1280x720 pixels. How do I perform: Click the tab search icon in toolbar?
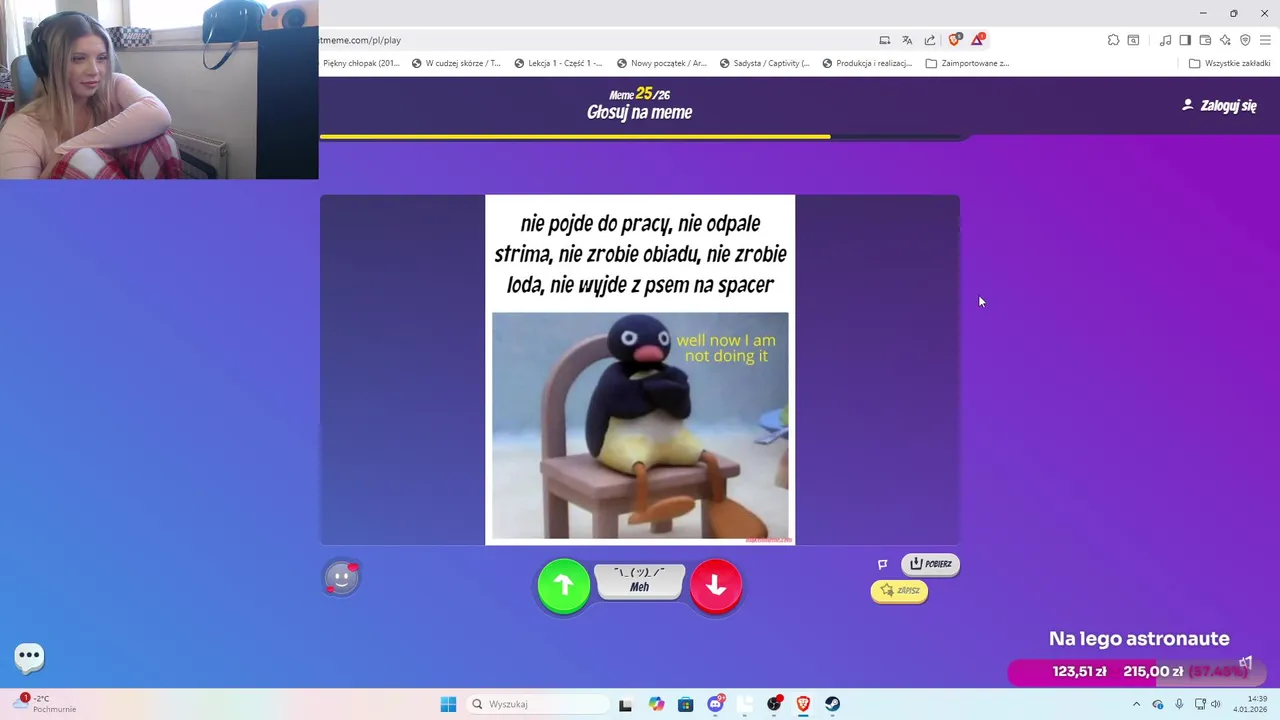tap(1133, 40)
